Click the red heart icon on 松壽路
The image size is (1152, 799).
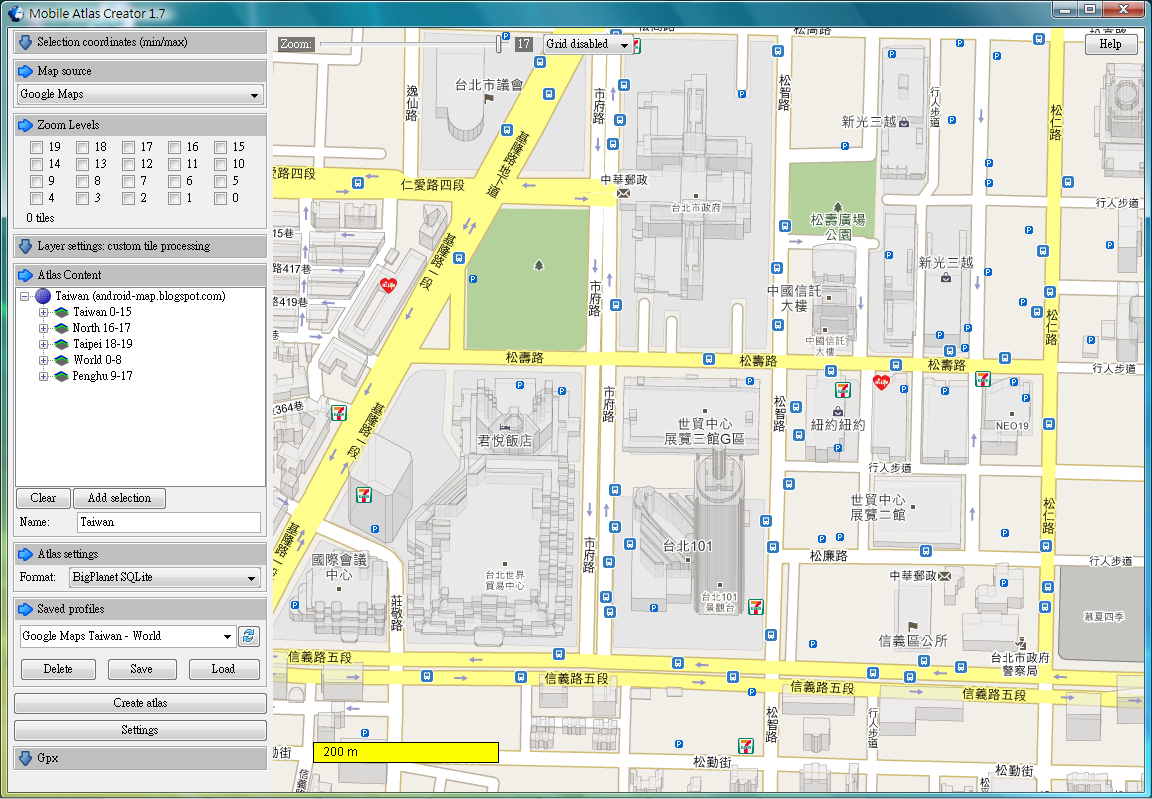pos(881,382)
